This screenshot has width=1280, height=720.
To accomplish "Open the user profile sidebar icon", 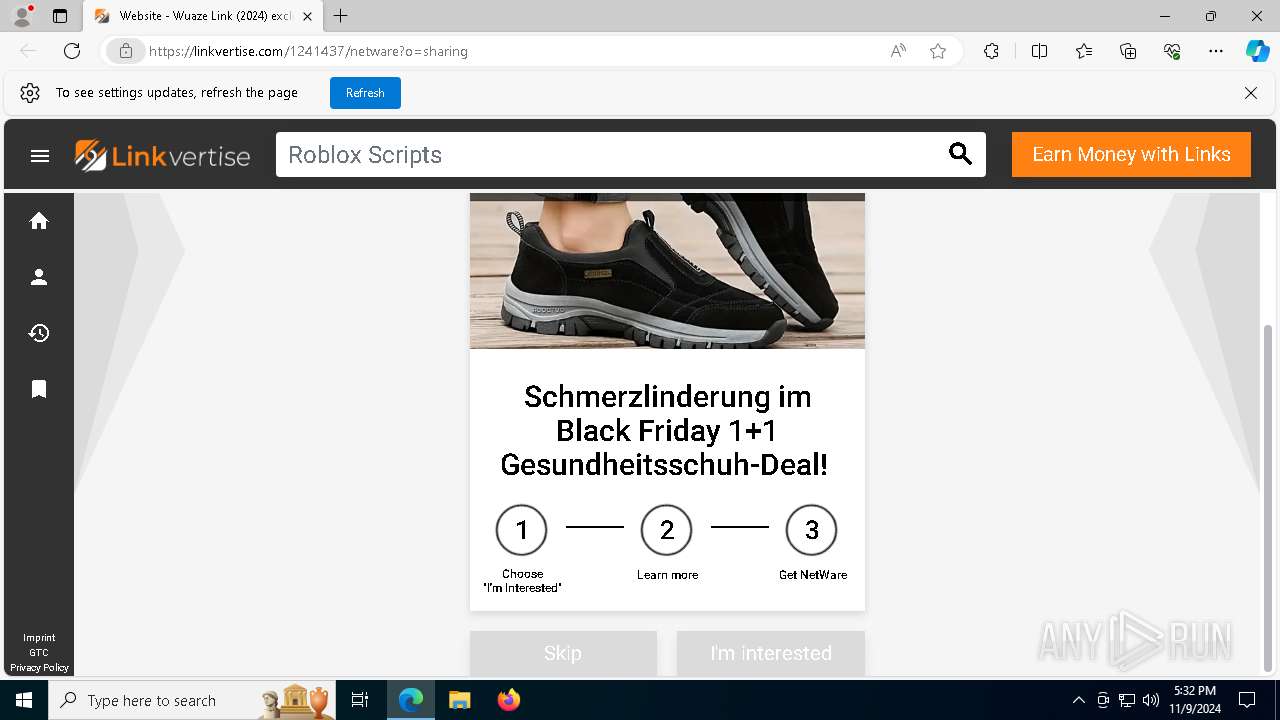I will (x=39, y=277).
